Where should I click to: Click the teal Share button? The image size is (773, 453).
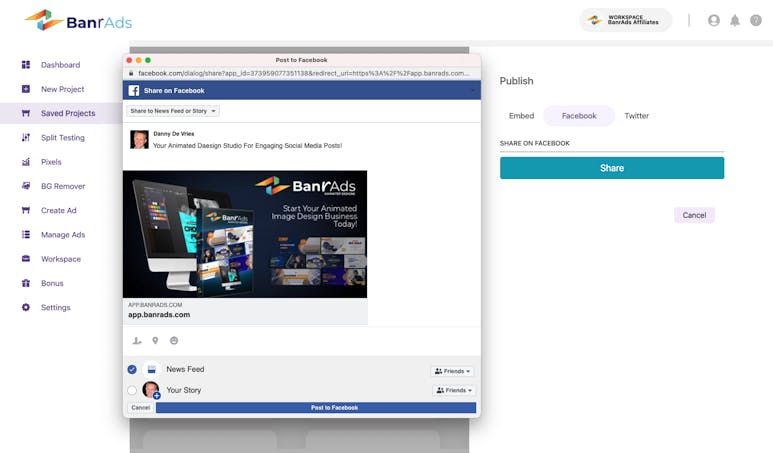coord(611,168)
